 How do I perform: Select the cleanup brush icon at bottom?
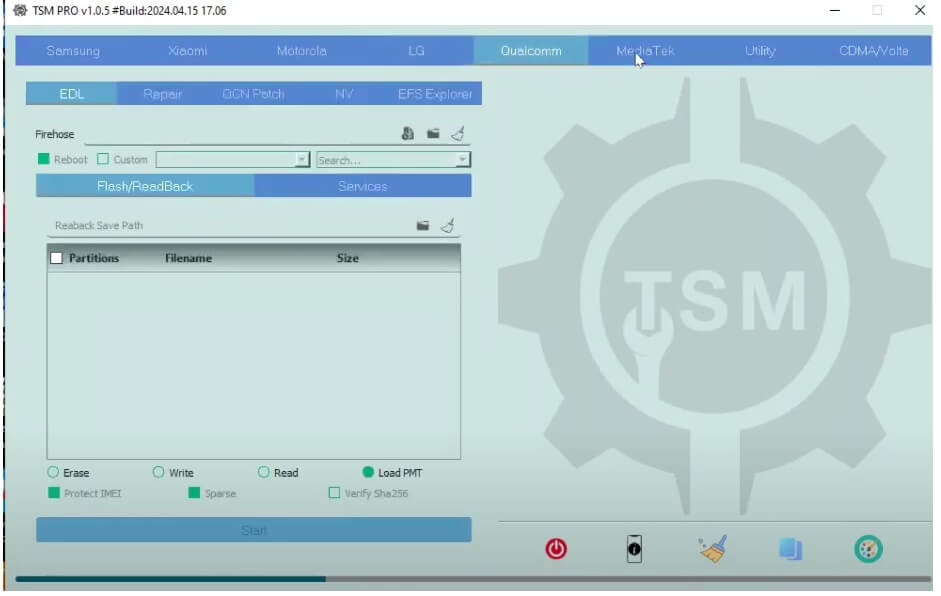pyautogui.click(x=712, y=548)
